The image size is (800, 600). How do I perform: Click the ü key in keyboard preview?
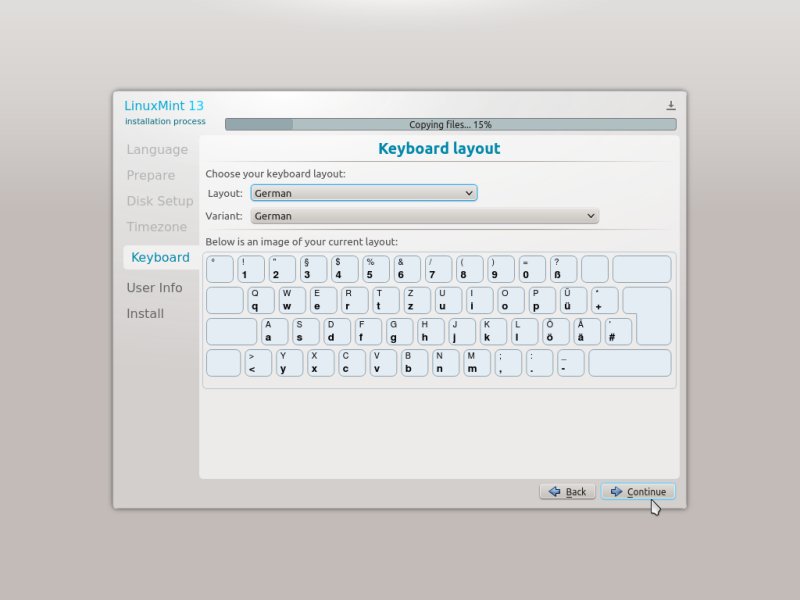click(573, 300)
